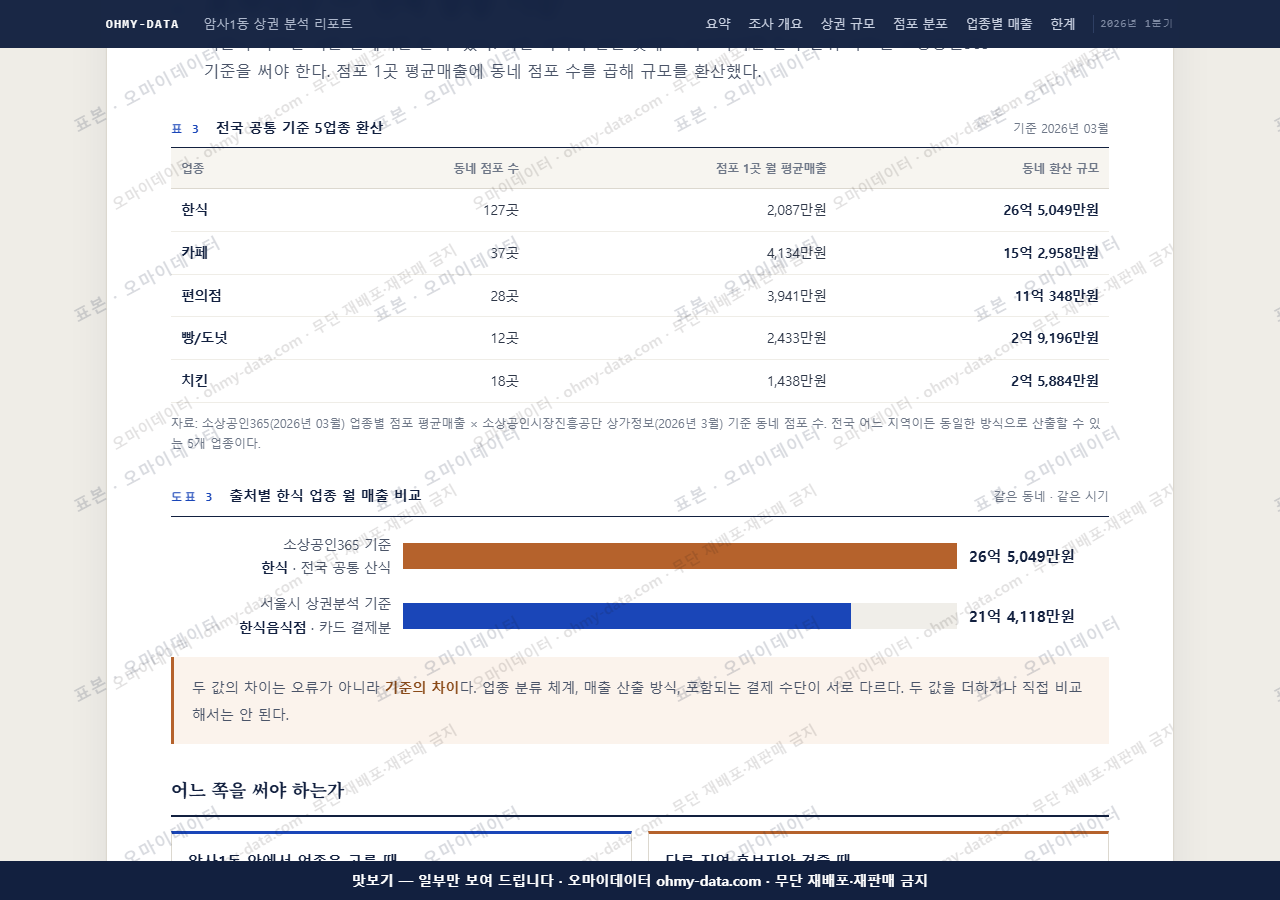Click 동네 점포 수 column header
This screenshot has width=1280, height=900.
point(485,168)
